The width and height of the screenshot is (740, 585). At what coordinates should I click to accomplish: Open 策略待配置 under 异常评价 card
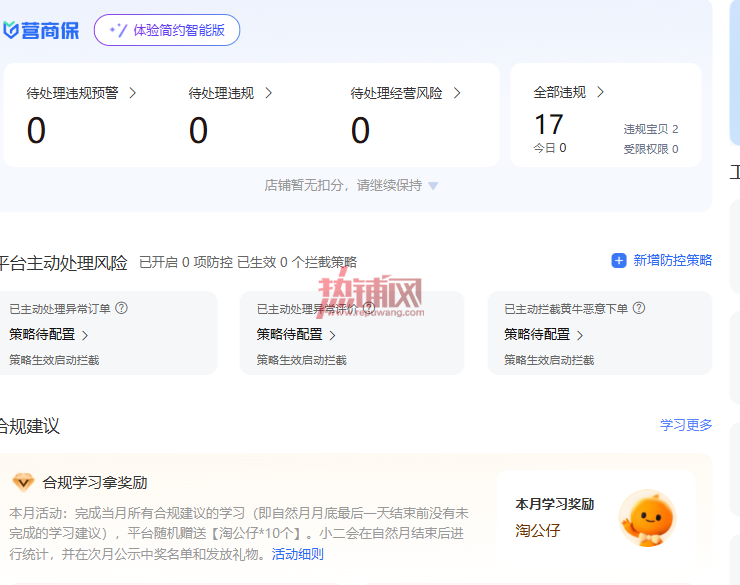(x=296, y=334)
